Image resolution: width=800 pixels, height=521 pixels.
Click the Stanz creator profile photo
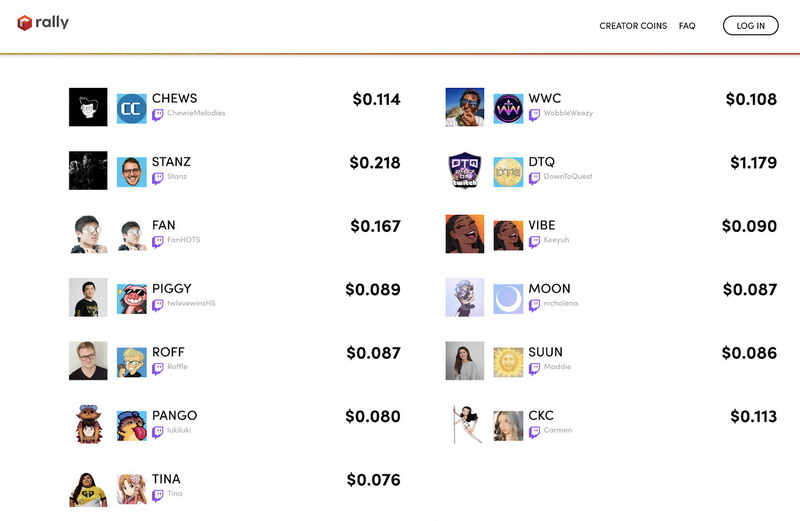(88, 171)
